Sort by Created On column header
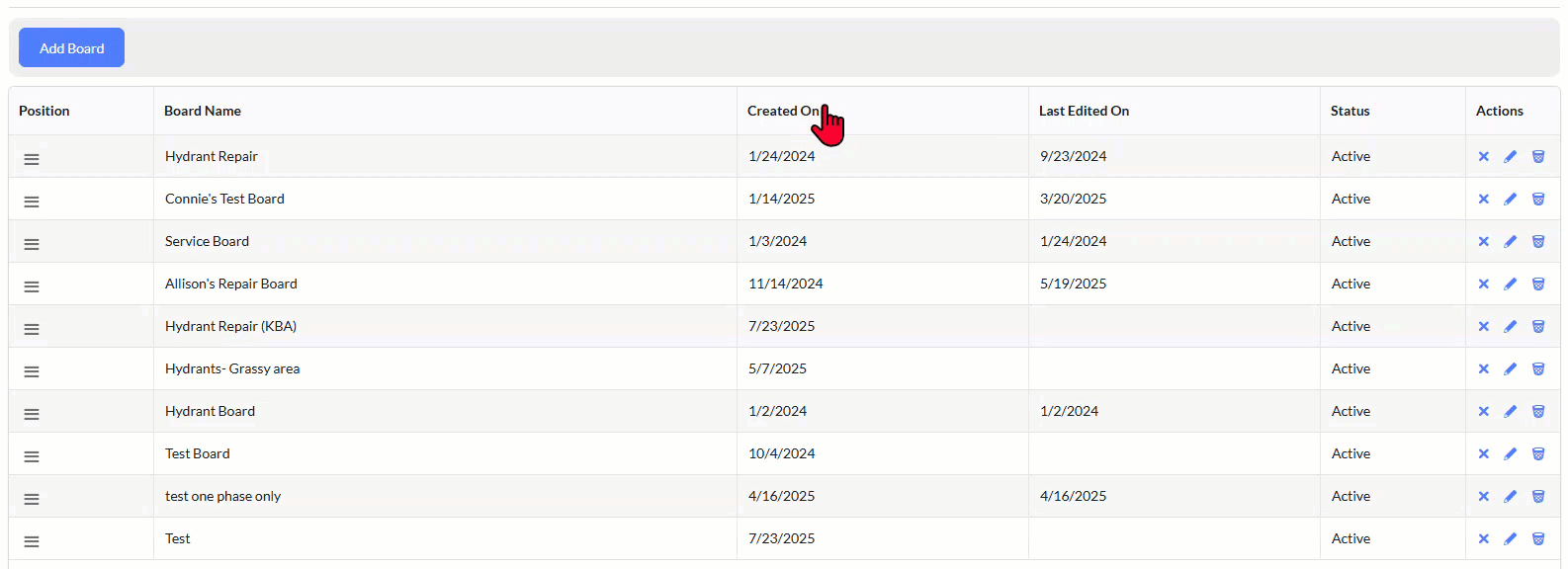The height and width of the screenshot is (569, 1568). point(783,111)
